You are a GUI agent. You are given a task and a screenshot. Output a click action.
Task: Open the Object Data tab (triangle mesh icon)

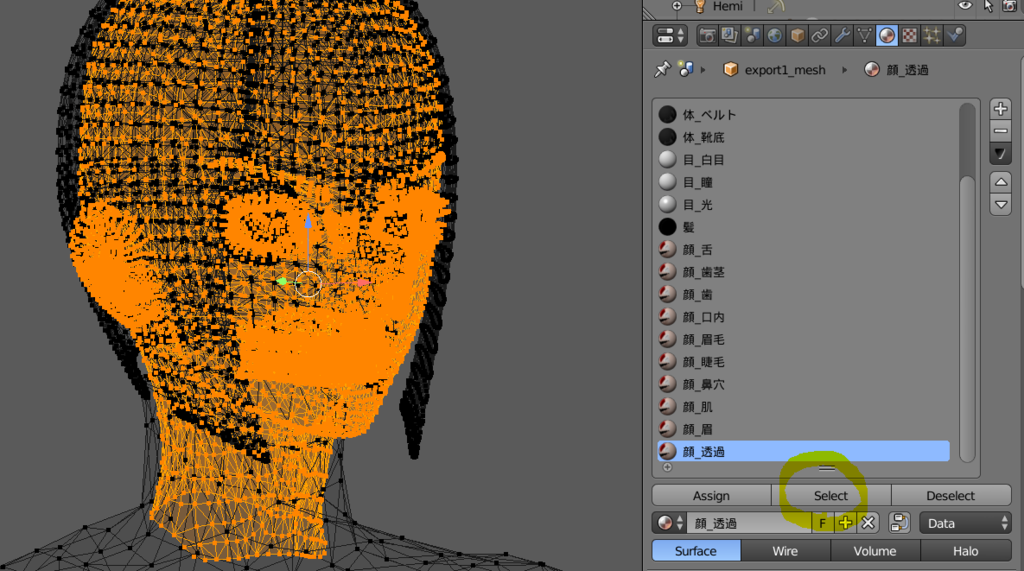pos(864,35)
